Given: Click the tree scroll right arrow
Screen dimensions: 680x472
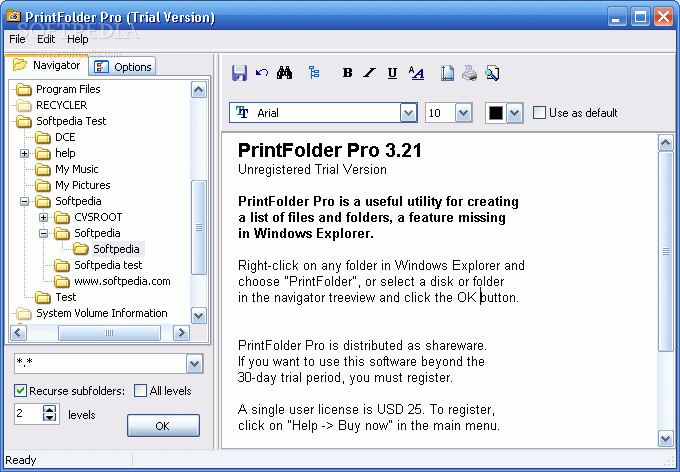Looking at the screenshot, I should (x=181, y=333).
